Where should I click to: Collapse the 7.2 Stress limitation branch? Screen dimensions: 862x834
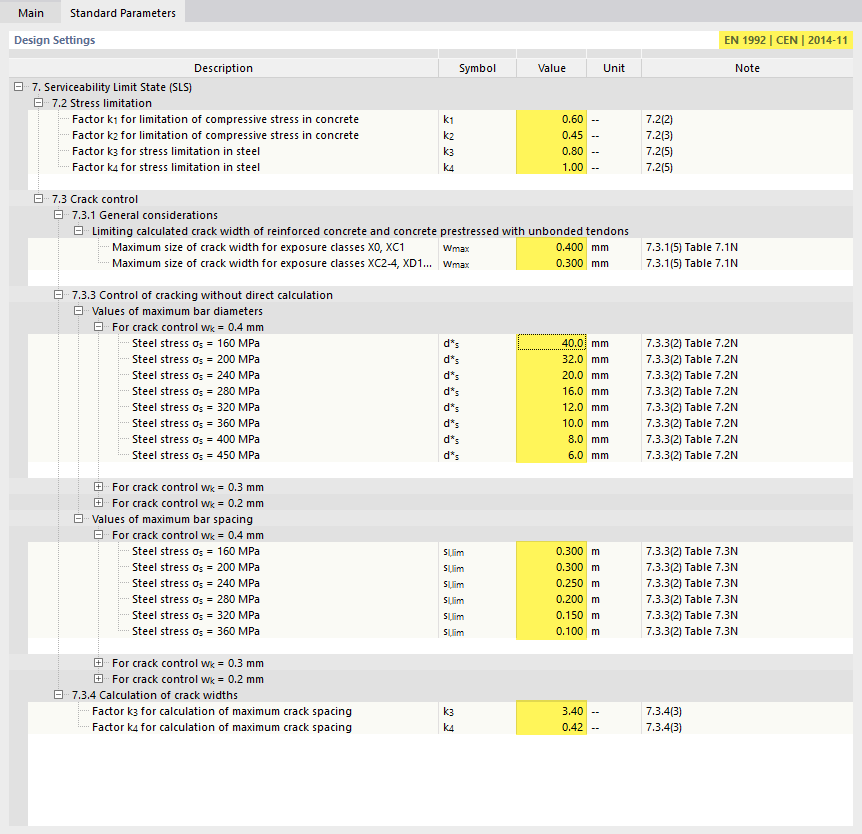(38, 103)
